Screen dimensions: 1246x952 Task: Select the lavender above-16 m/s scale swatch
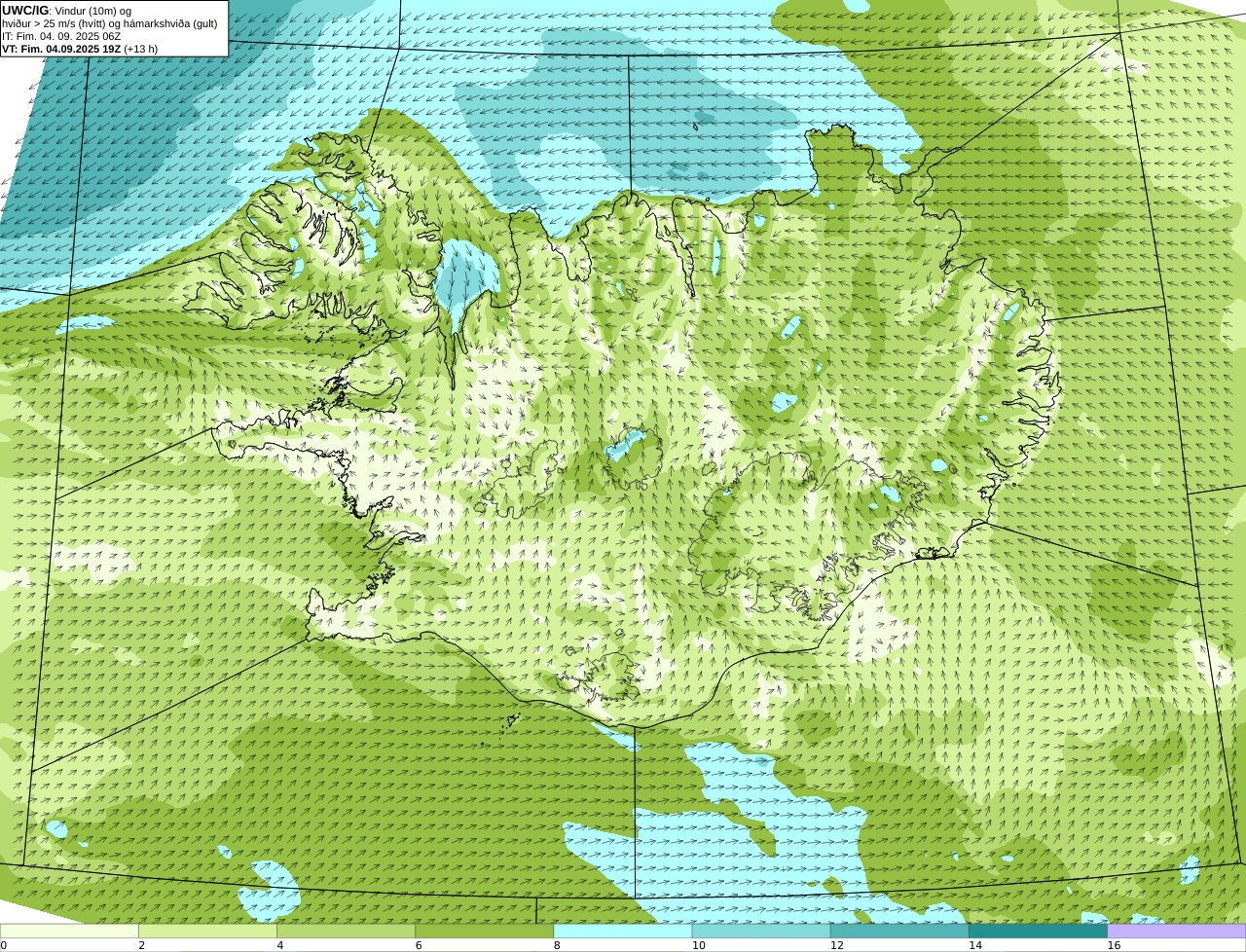[x=1177, y=931]
